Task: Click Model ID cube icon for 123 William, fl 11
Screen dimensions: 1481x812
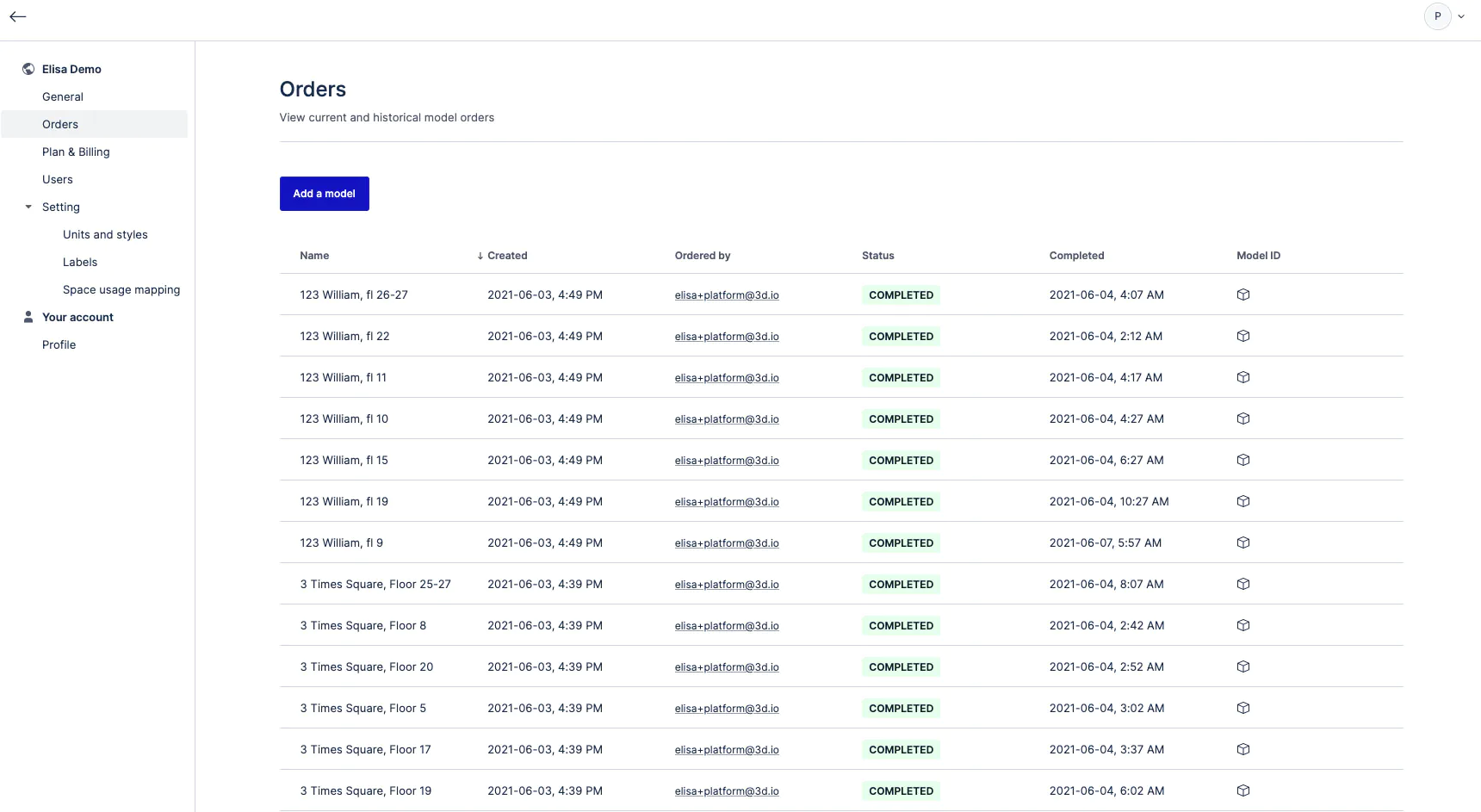Action: (x=1242, y=377)
